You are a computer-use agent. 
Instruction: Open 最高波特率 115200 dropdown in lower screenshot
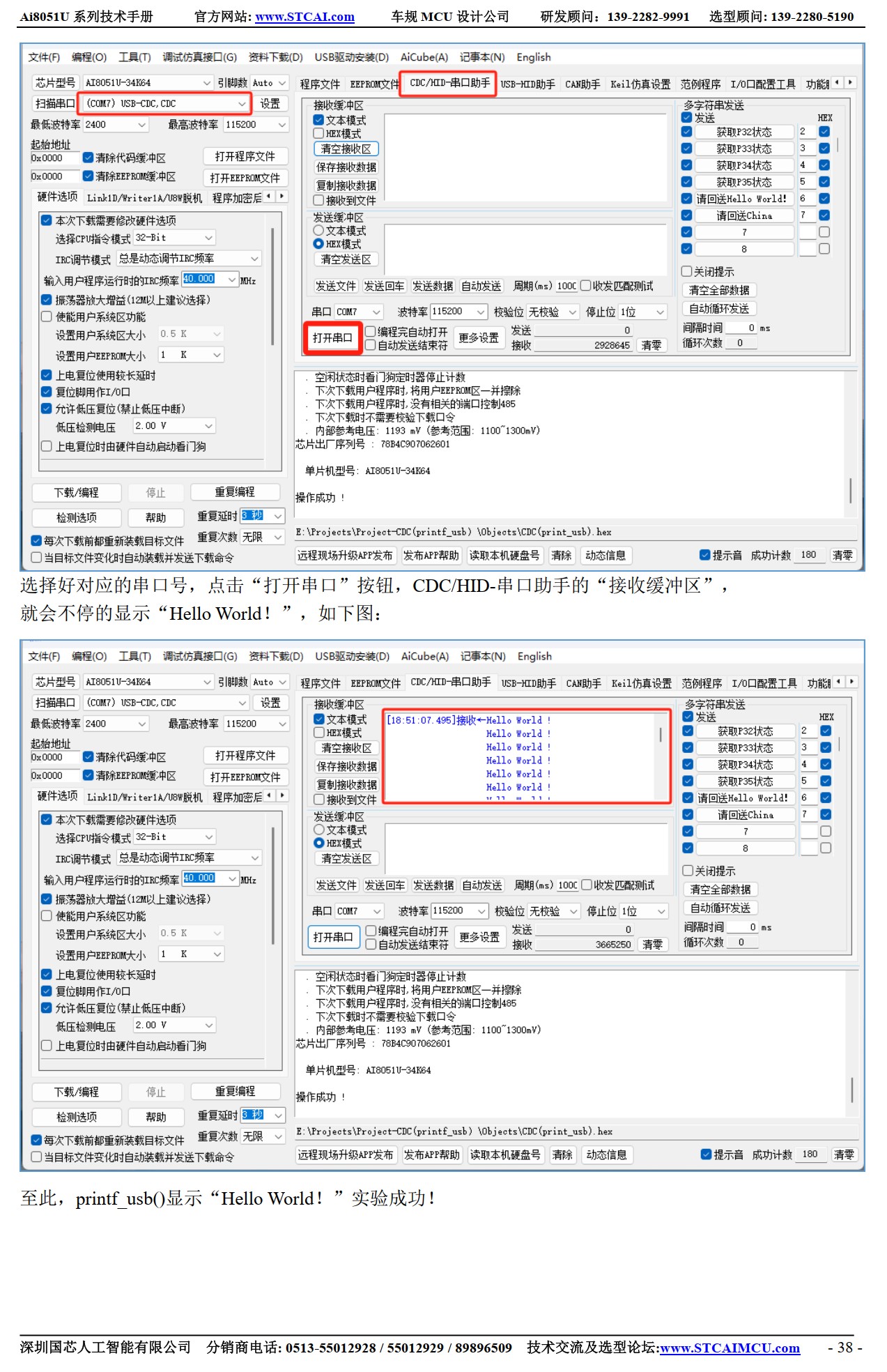(x=256, y=724)
